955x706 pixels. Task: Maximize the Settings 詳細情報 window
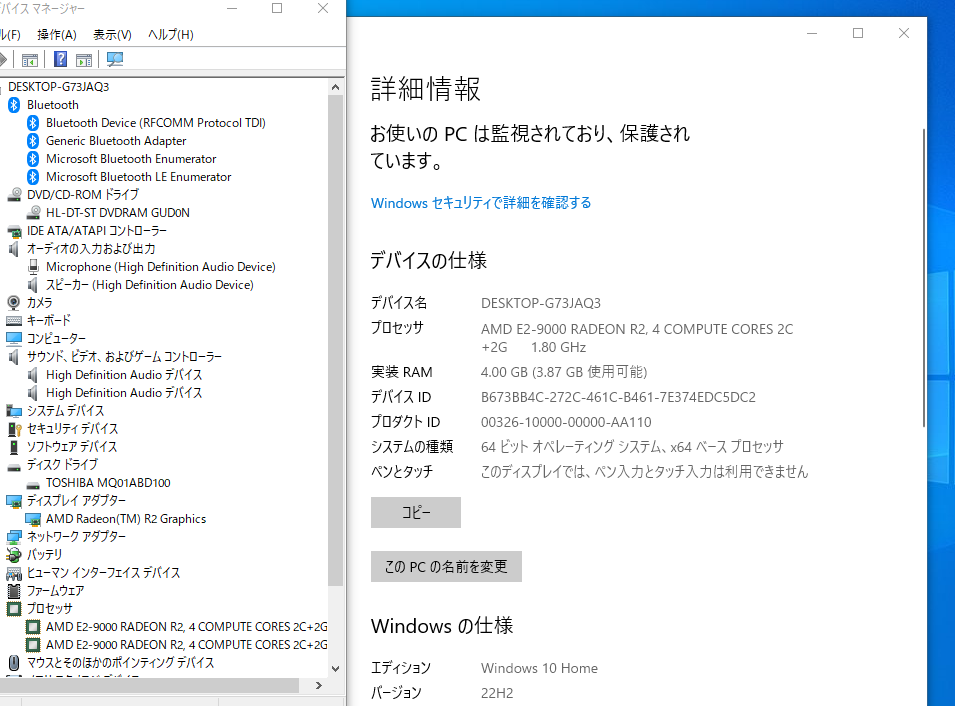(858, 34)
